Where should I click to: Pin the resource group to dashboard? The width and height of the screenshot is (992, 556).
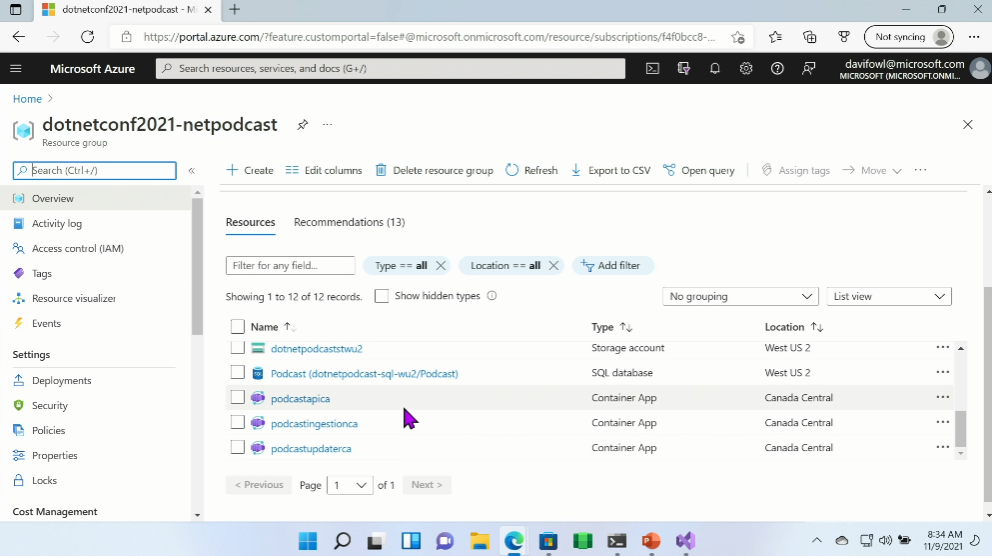click(302, 125)
